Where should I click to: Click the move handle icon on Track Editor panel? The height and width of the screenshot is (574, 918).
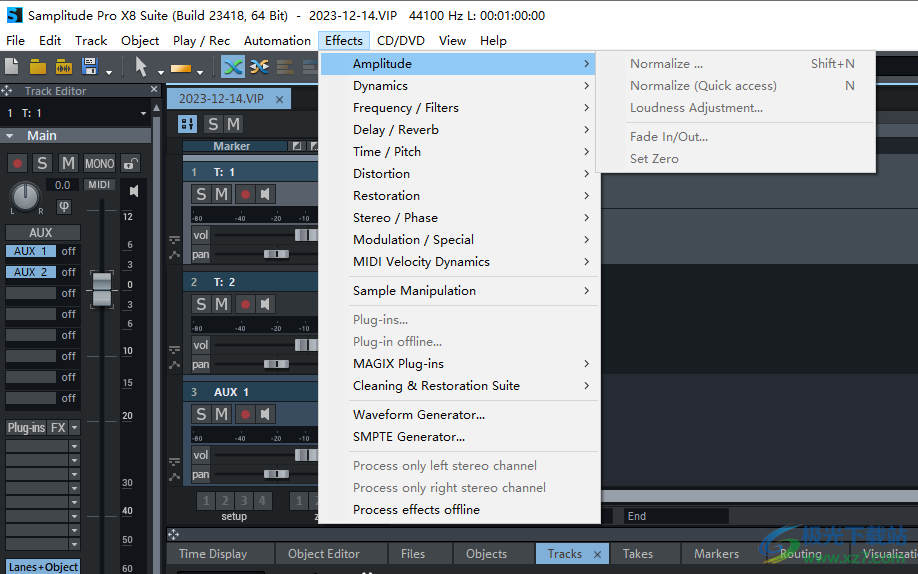pos(6,91)
